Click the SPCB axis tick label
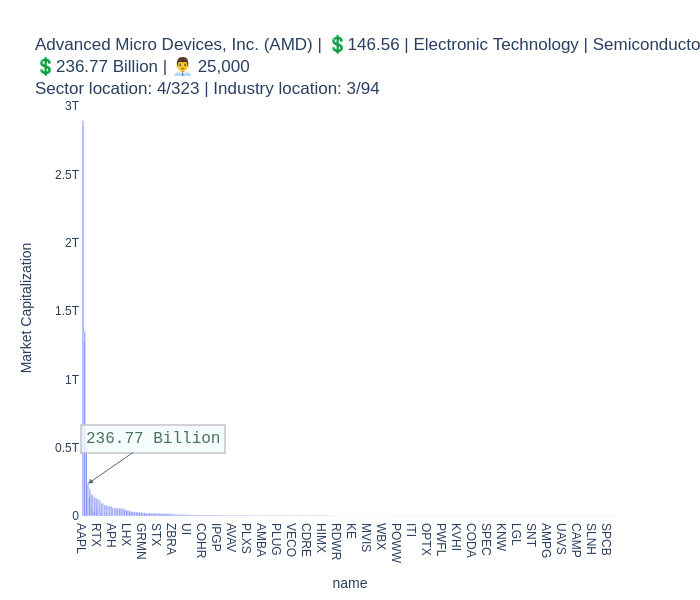This screenshot has height=600, width=700. 606,539
